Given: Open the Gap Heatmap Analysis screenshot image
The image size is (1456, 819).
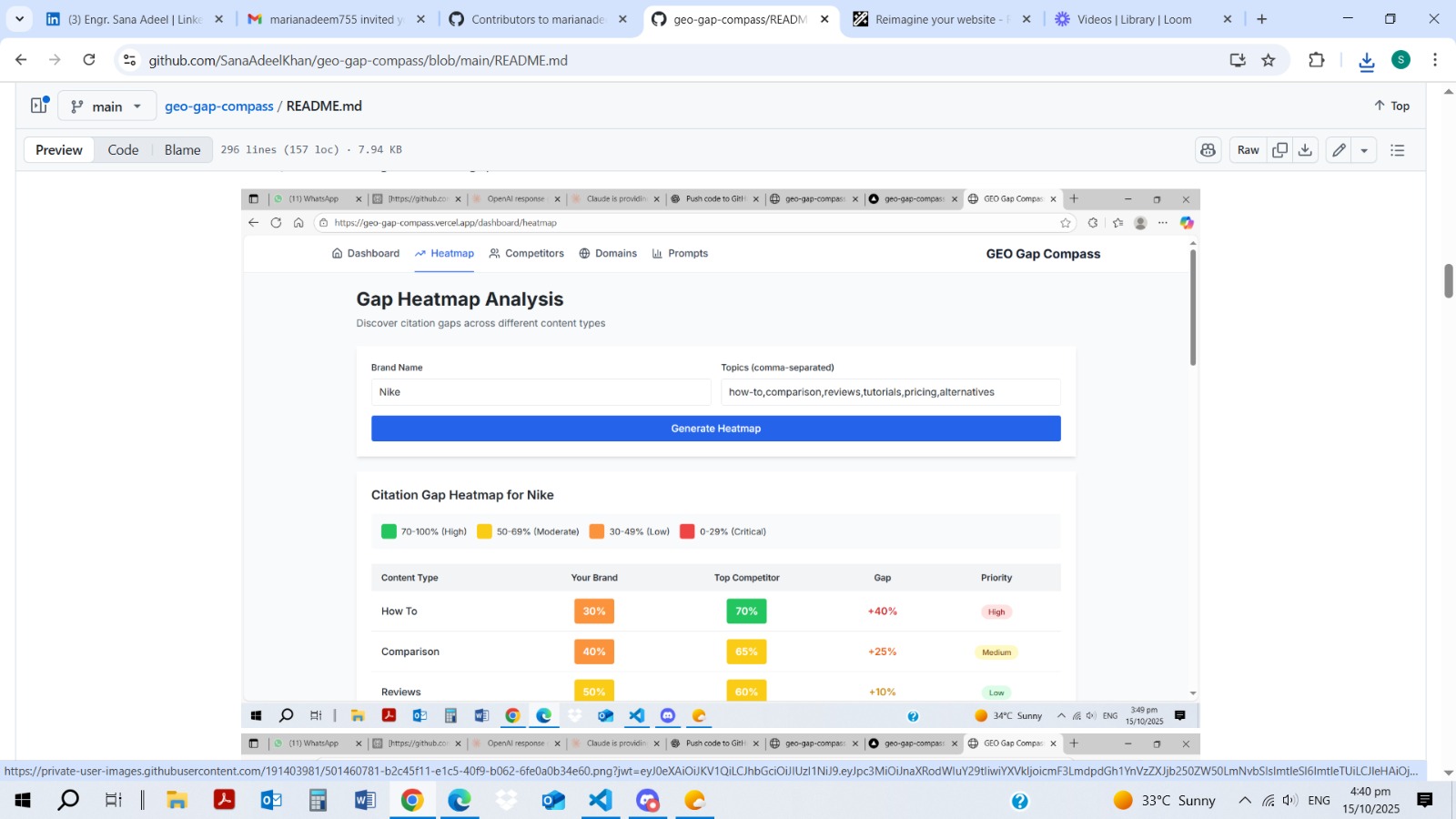Looking at the screenshot, I should tap(721, 457).
